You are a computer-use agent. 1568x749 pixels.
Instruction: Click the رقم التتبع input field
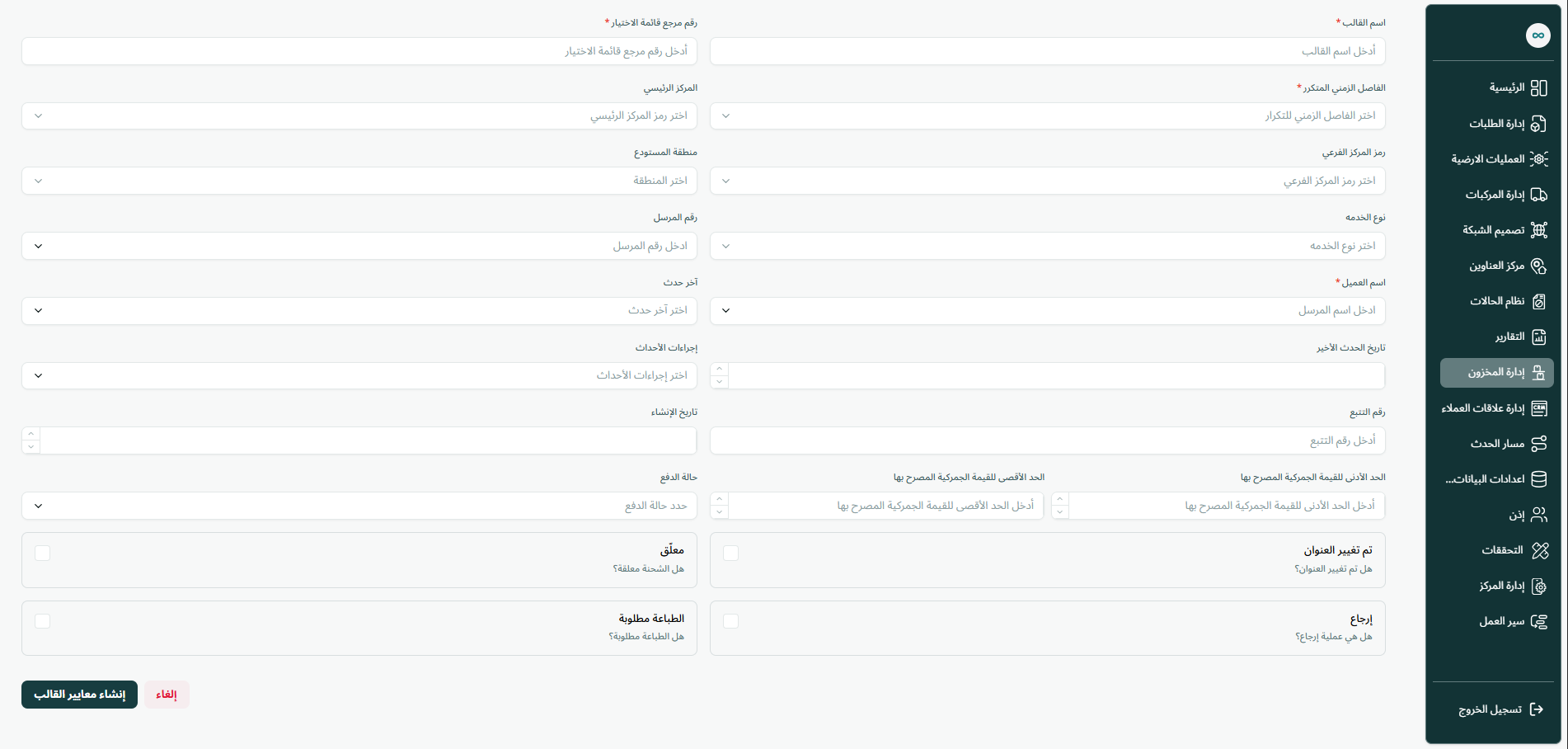tap(1047, 440)
